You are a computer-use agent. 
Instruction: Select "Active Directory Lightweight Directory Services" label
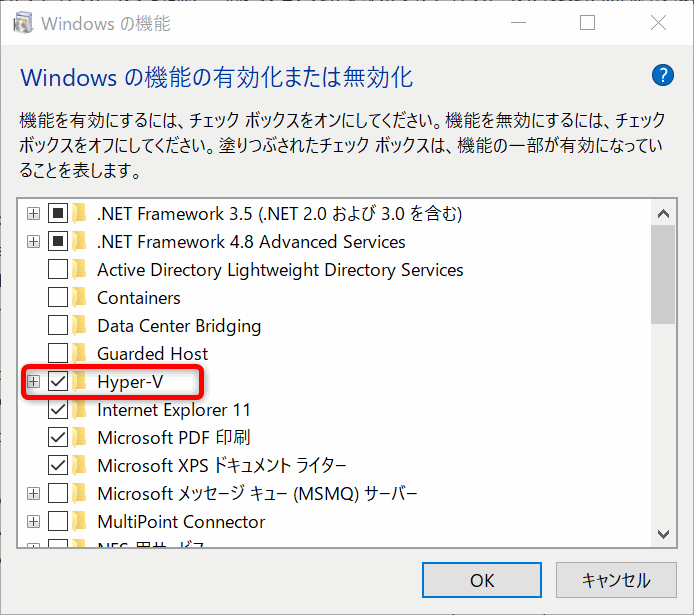280,270
